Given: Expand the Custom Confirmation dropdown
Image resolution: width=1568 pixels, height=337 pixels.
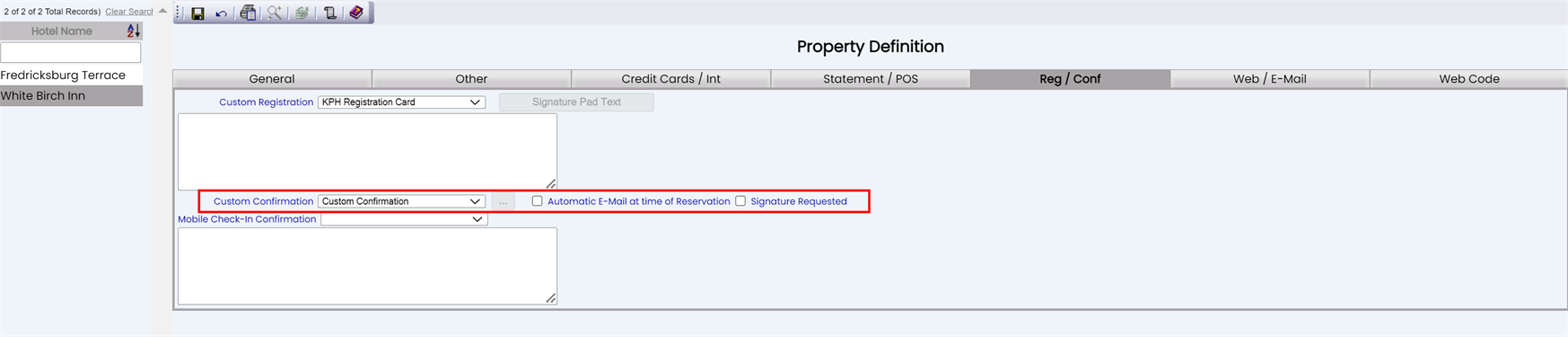Looking at the screenshot, I should 401,201.
